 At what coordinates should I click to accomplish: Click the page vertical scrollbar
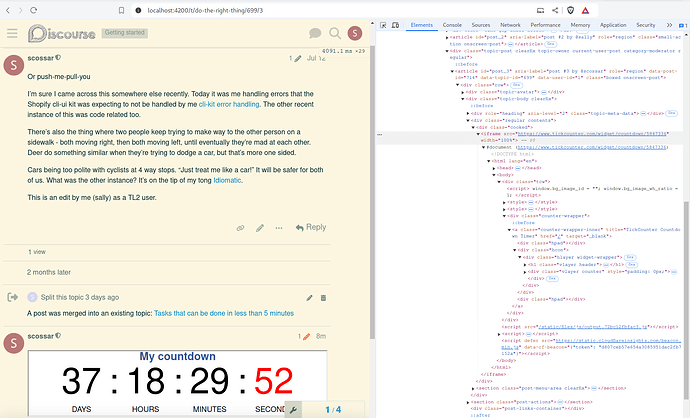pyautogui.click(x=372, y=192)
